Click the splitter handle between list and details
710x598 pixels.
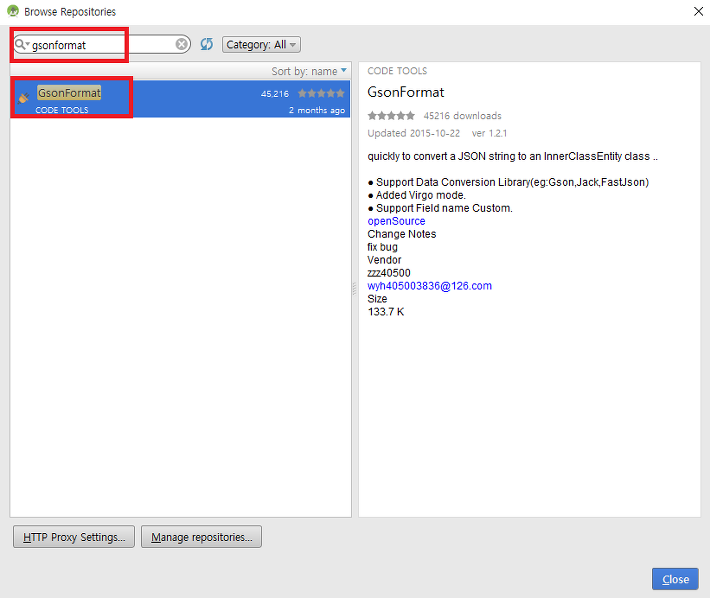click(355, 289)
